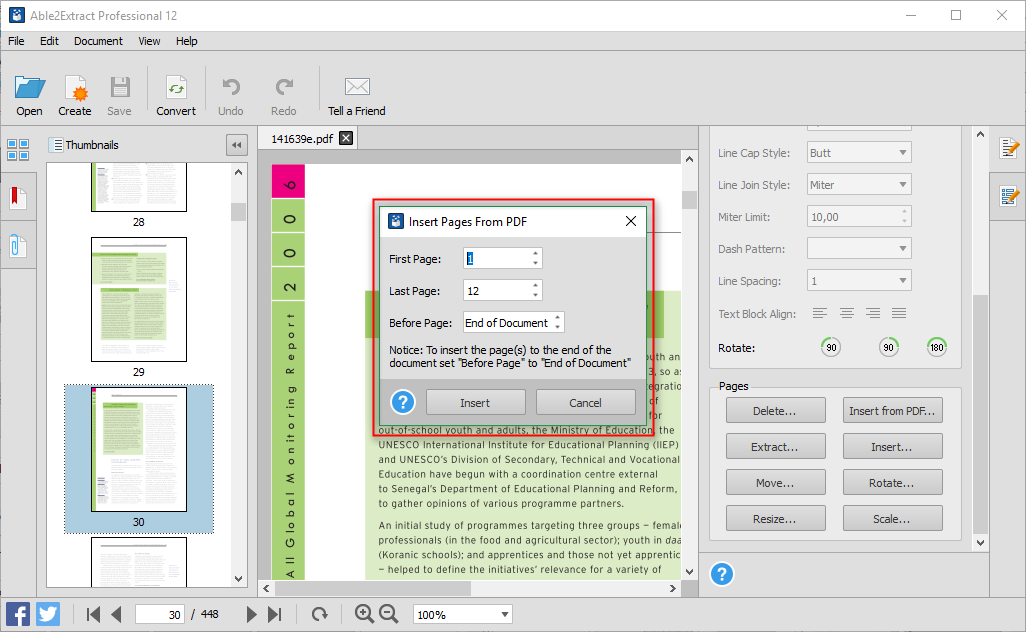Screen dimensions: 1026x632
Task: Click the Miter Limit value field
Action: (859, 217)
